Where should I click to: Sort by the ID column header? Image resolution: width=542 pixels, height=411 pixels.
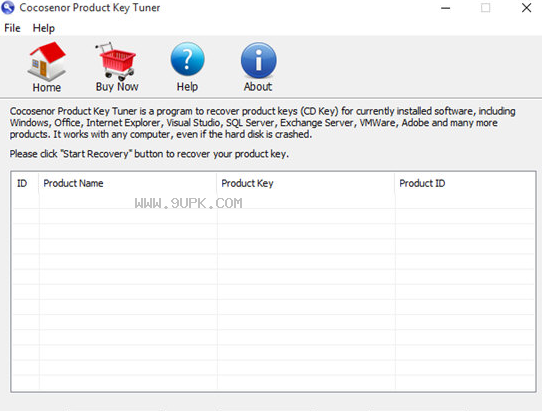pos(24,183)
